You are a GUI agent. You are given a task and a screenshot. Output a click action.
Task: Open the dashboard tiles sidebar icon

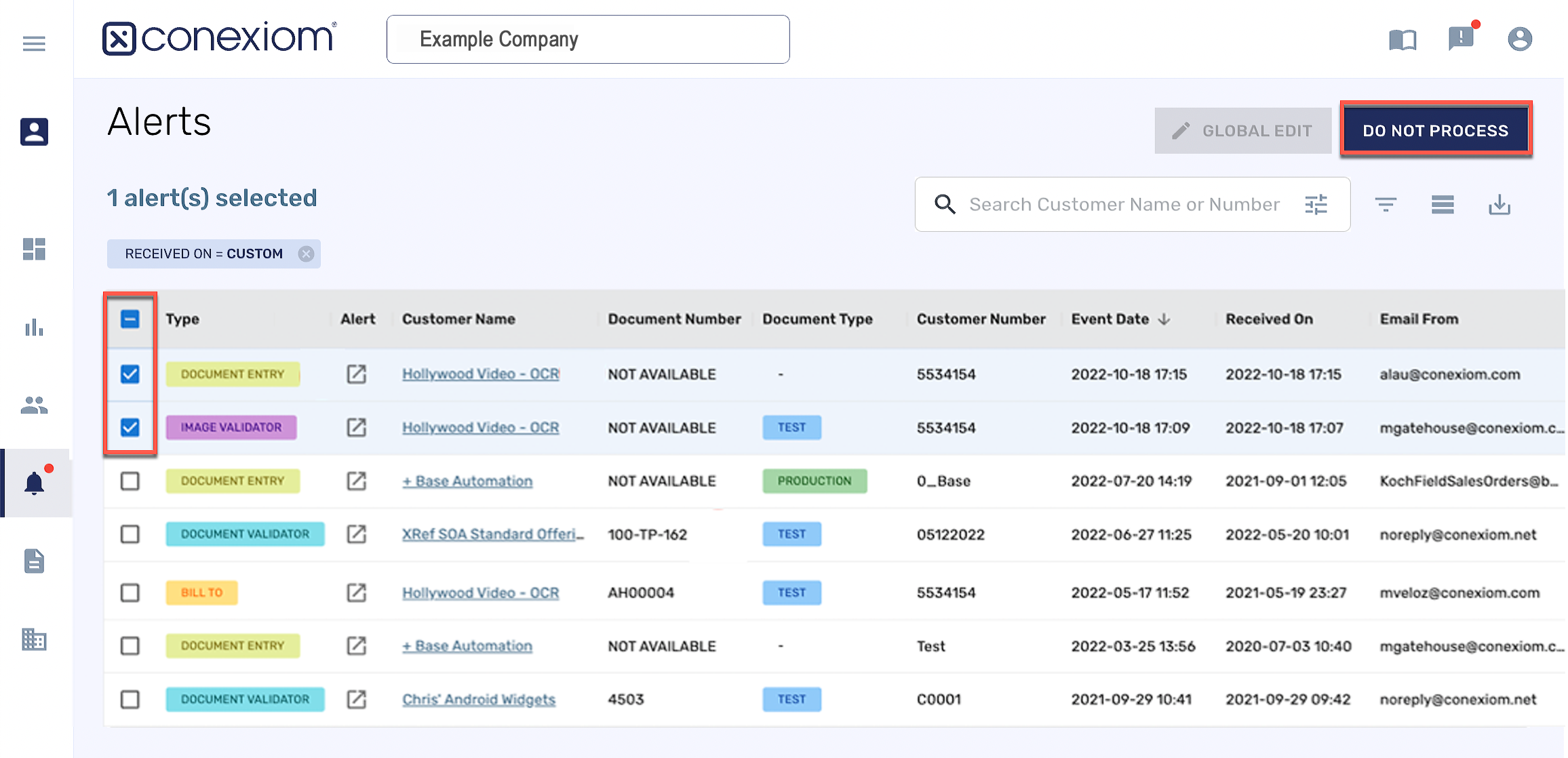tap(34, 249)
